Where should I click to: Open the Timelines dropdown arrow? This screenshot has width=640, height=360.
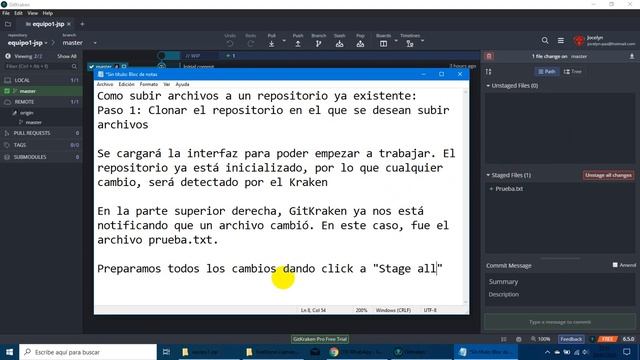[422, 41]
